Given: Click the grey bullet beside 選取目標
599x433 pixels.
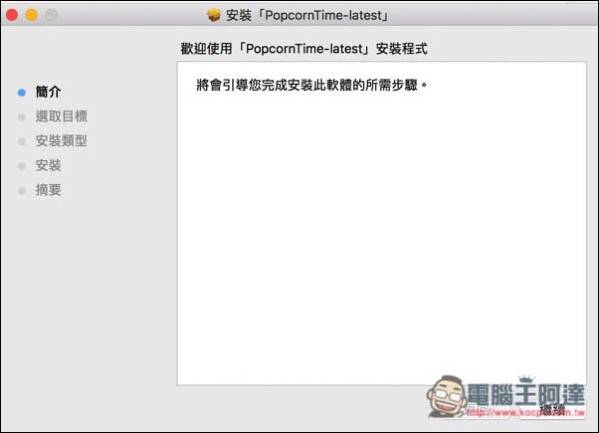Looking at the screenshot, I should tap(22, 117).
